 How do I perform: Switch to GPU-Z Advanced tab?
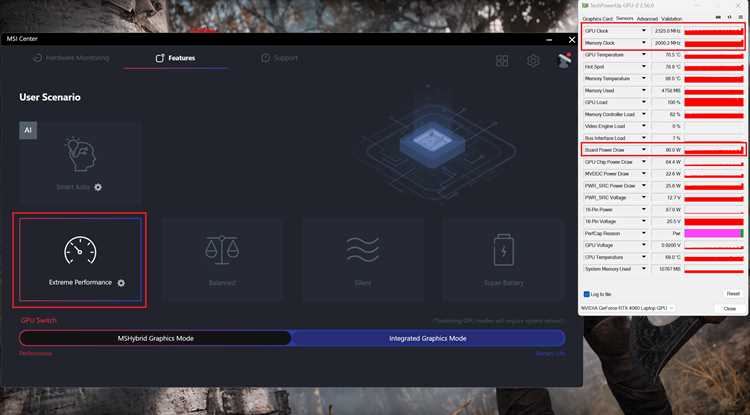(647, 19)
